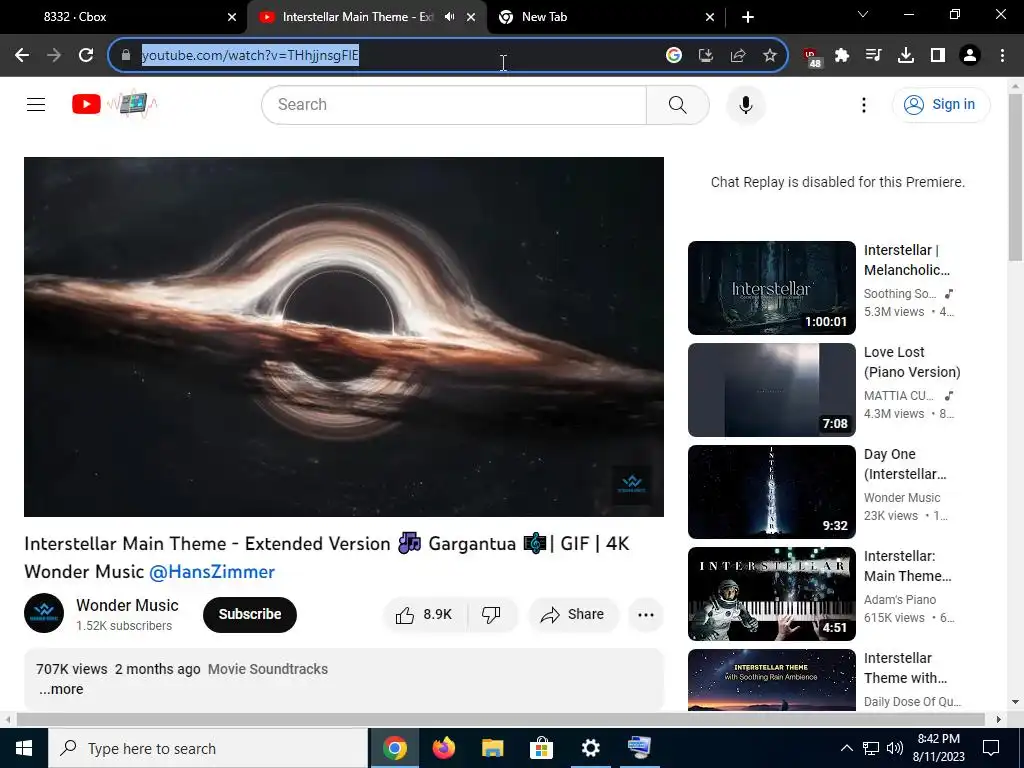Open the Windows Start menu
This screenshot has height=768, width=1024.
(24, 748)
